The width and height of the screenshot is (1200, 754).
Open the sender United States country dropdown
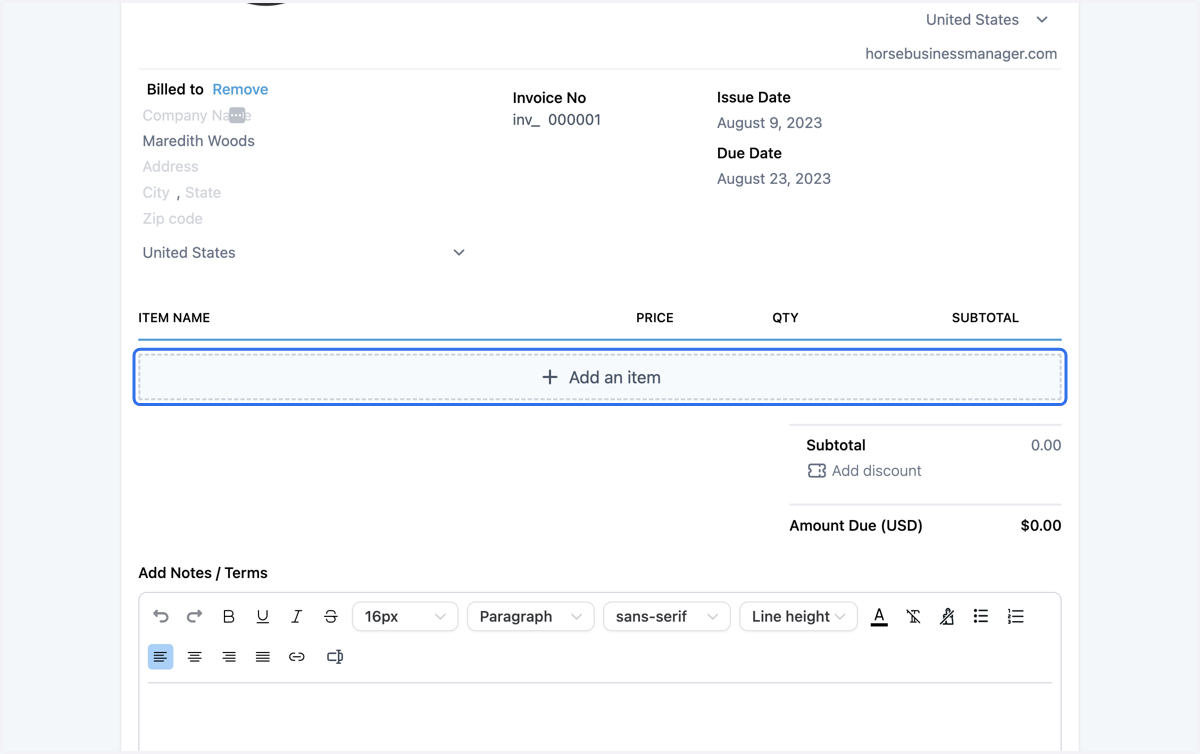click(987, 19)
